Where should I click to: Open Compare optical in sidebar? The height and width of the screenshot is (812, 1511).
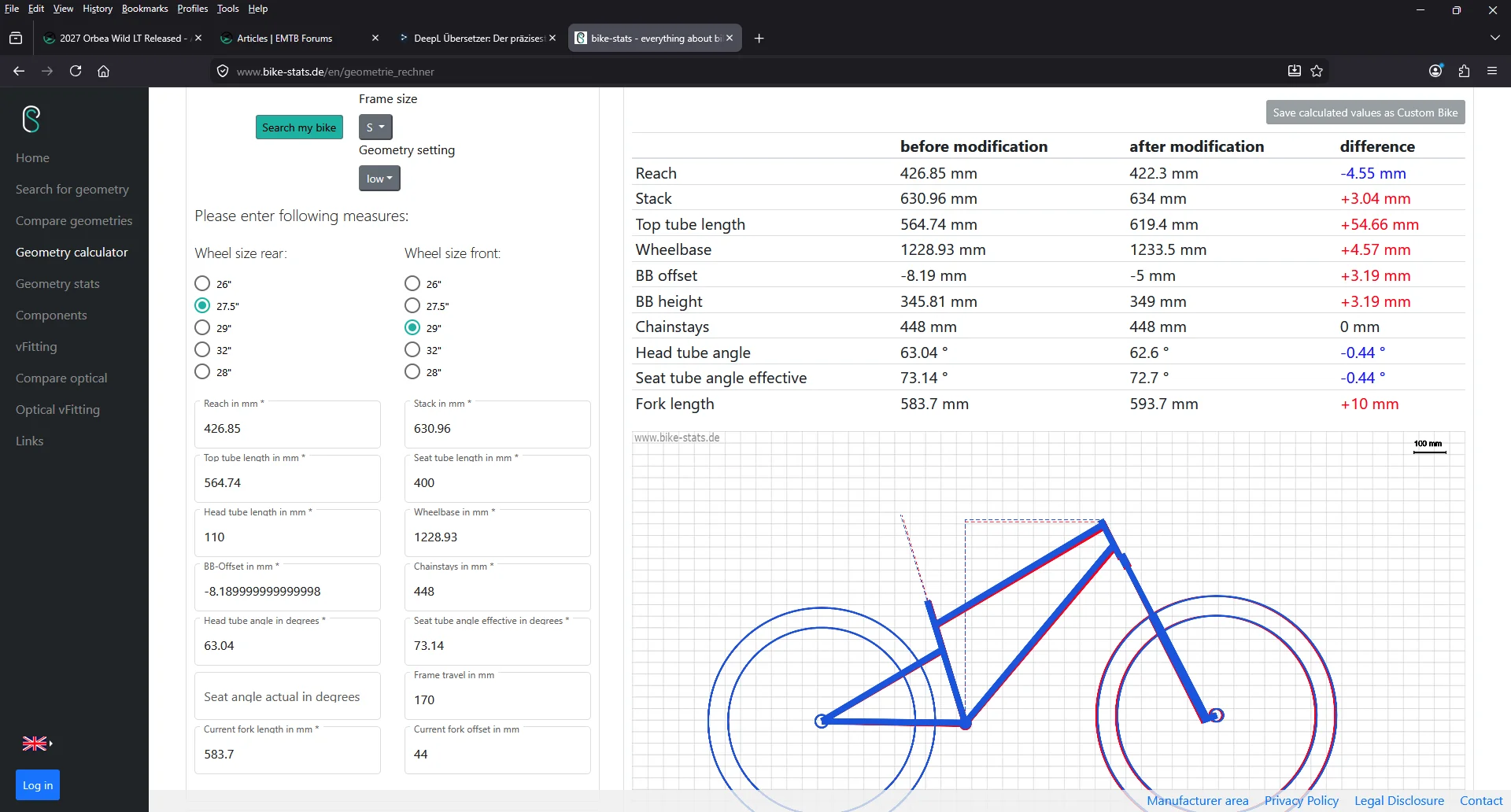tap(61, 378)
